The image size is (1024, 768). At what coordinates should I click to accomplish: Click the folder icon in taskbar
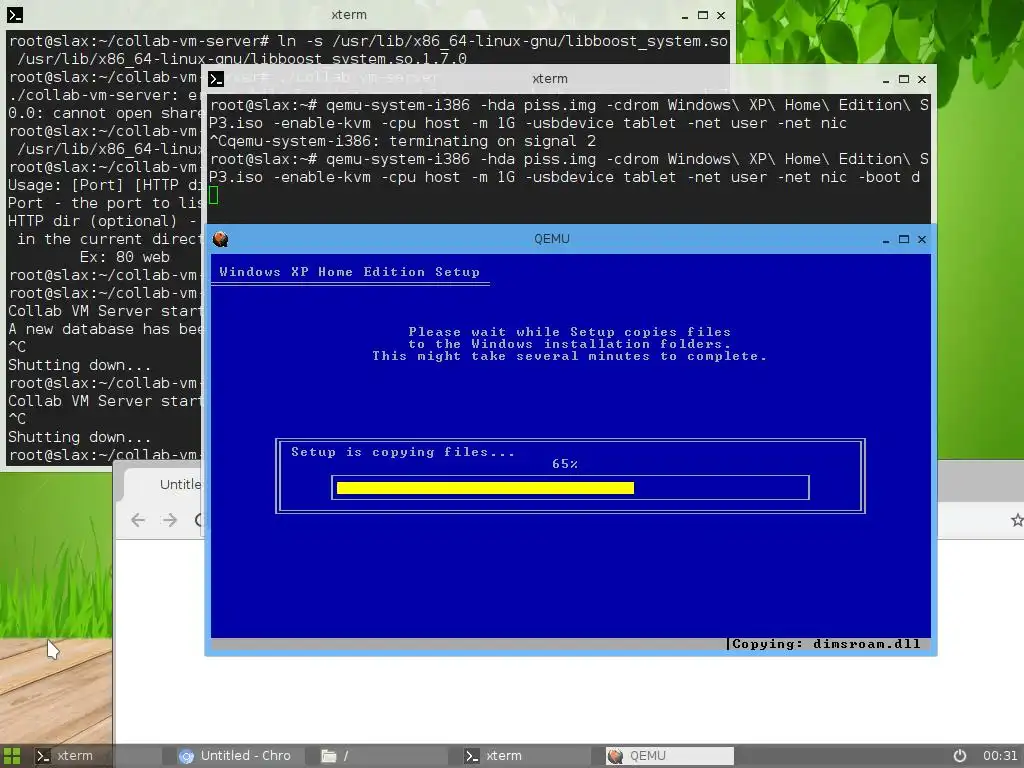(329, 756)
